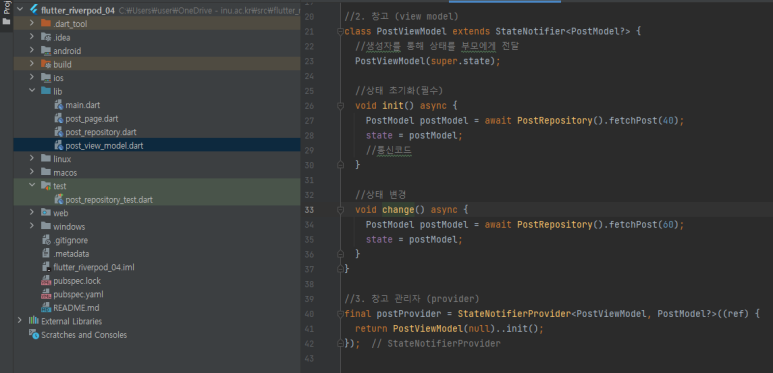Viewport: 773px width, 373px height.
Task: Select post_view_model.dart file
Action: pyautogui.click(x=105, y=145)
